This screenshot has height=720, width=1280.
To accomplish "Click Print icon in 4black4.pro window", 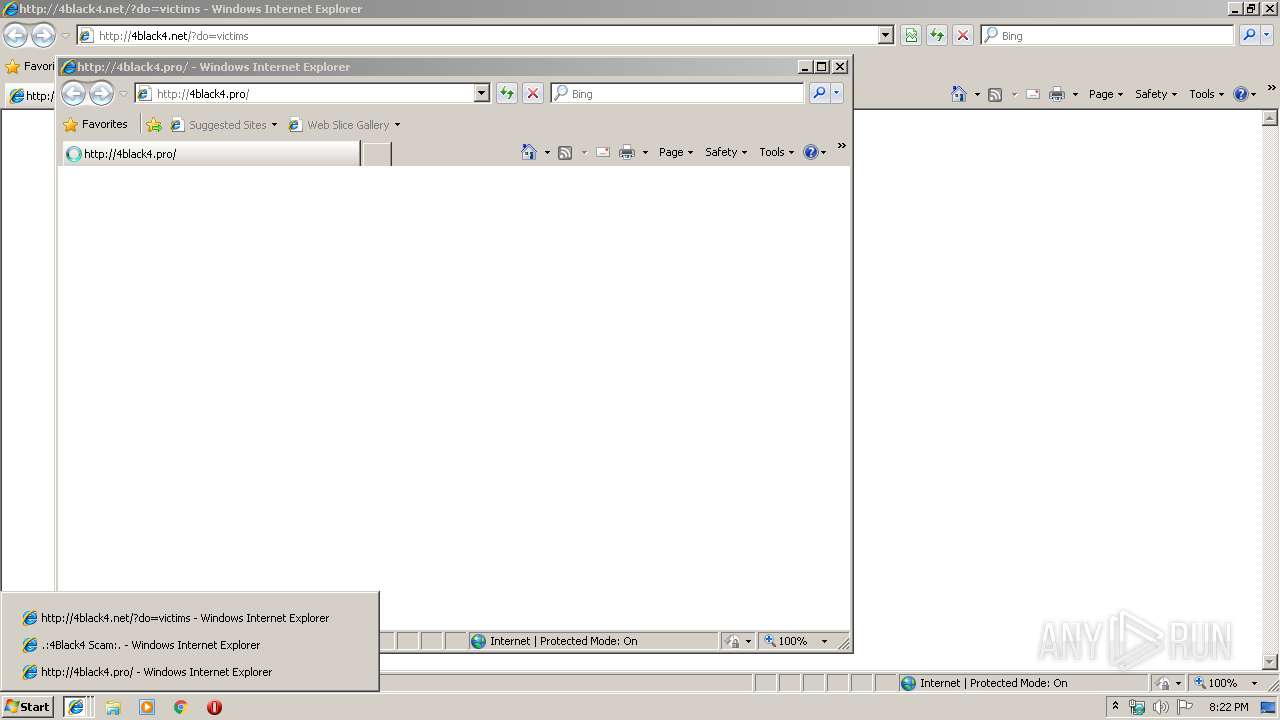I will coord(627,152).
